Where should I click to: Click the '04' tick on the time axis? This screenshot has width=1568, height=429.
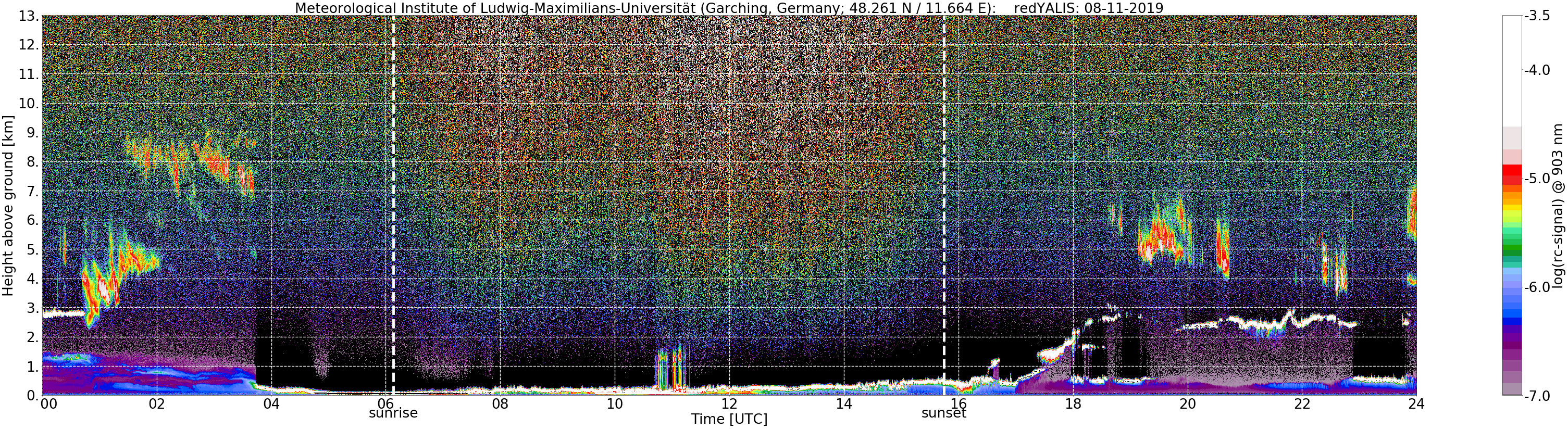click(271, 404)
